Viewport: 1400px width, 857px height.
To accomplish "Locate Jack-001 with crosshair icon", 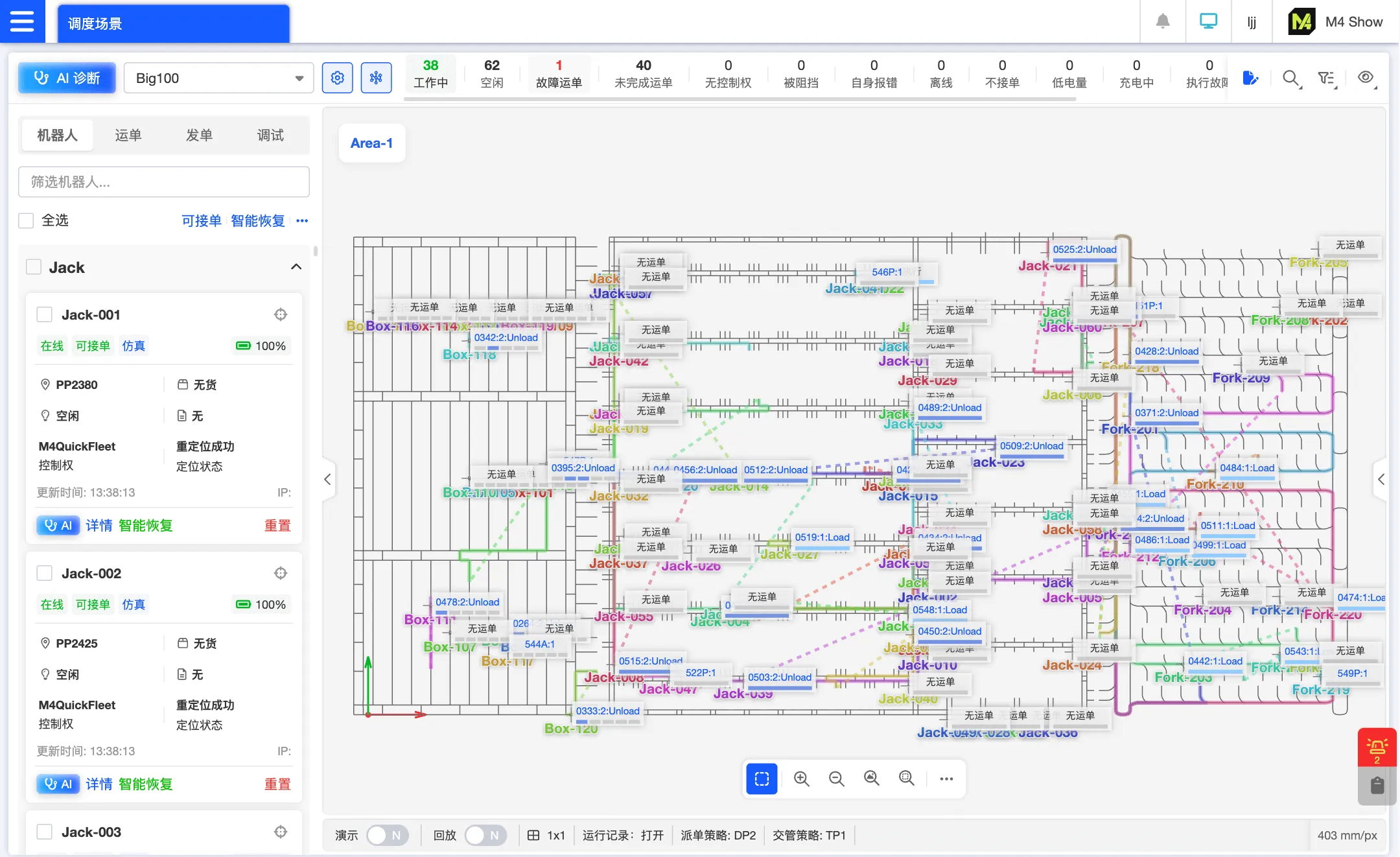I will point(280,314).
